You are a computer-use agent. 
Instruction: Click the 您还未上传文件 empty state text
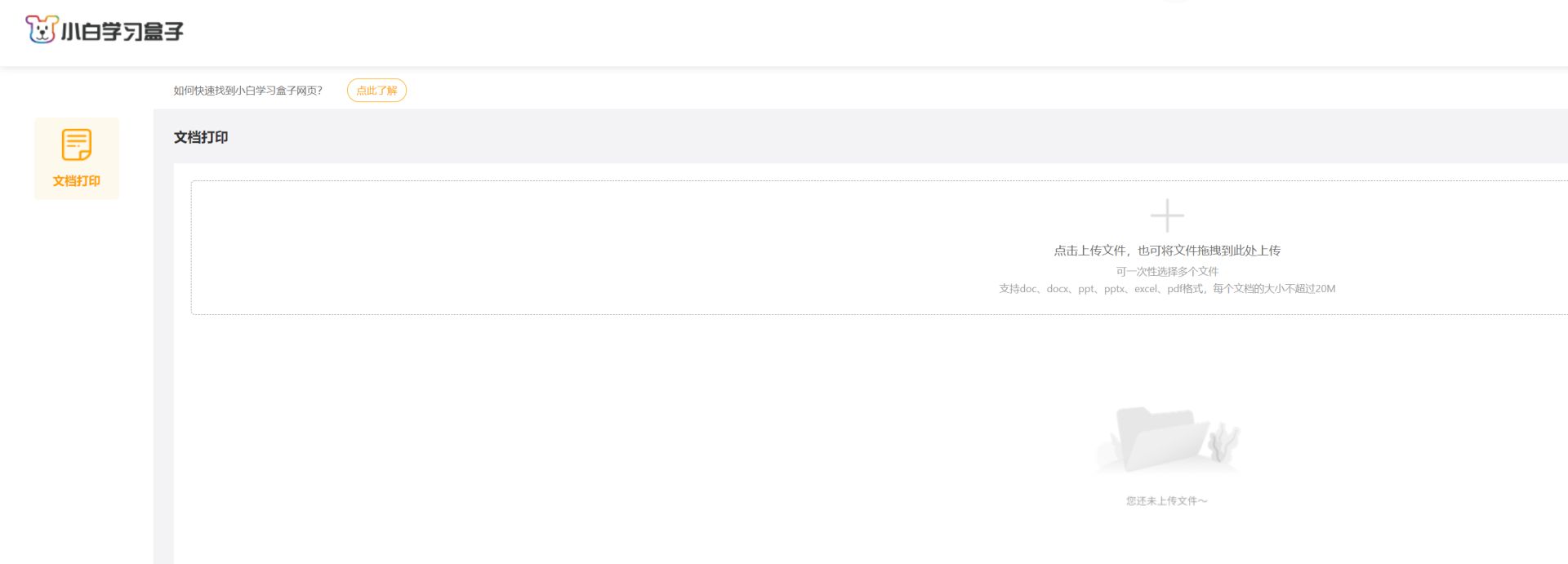tap(1166, 501)
